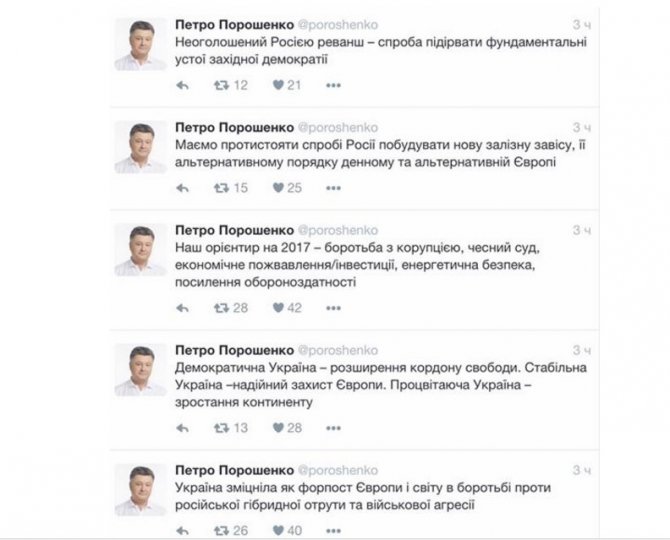Open more options on the 'Неоголошений Росією' tweet
Screen dimensions: 670x540
tap(333, 85)
